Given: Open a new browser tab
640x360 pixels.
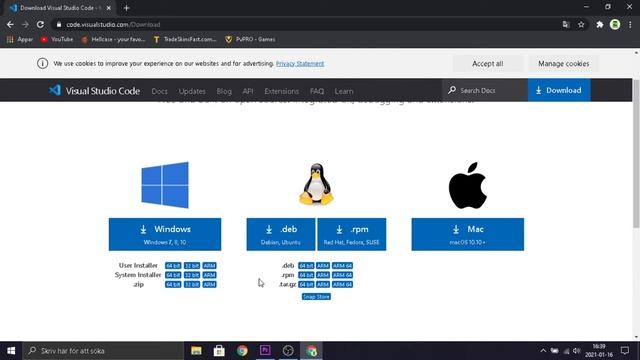Looking at the screenshot, I should pyautogui.click(x=126, y=8).
